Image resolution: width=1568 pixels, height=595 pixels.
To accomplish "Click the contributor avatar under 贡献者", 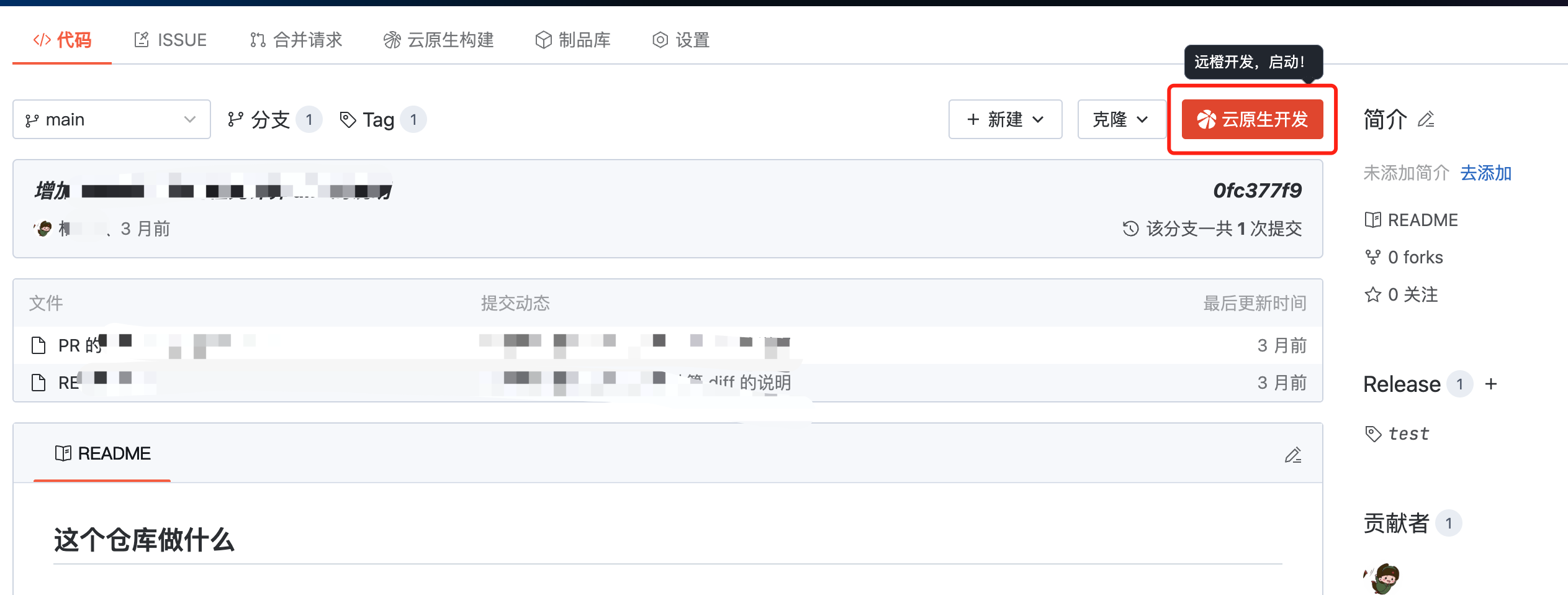I will point(1382,579).
